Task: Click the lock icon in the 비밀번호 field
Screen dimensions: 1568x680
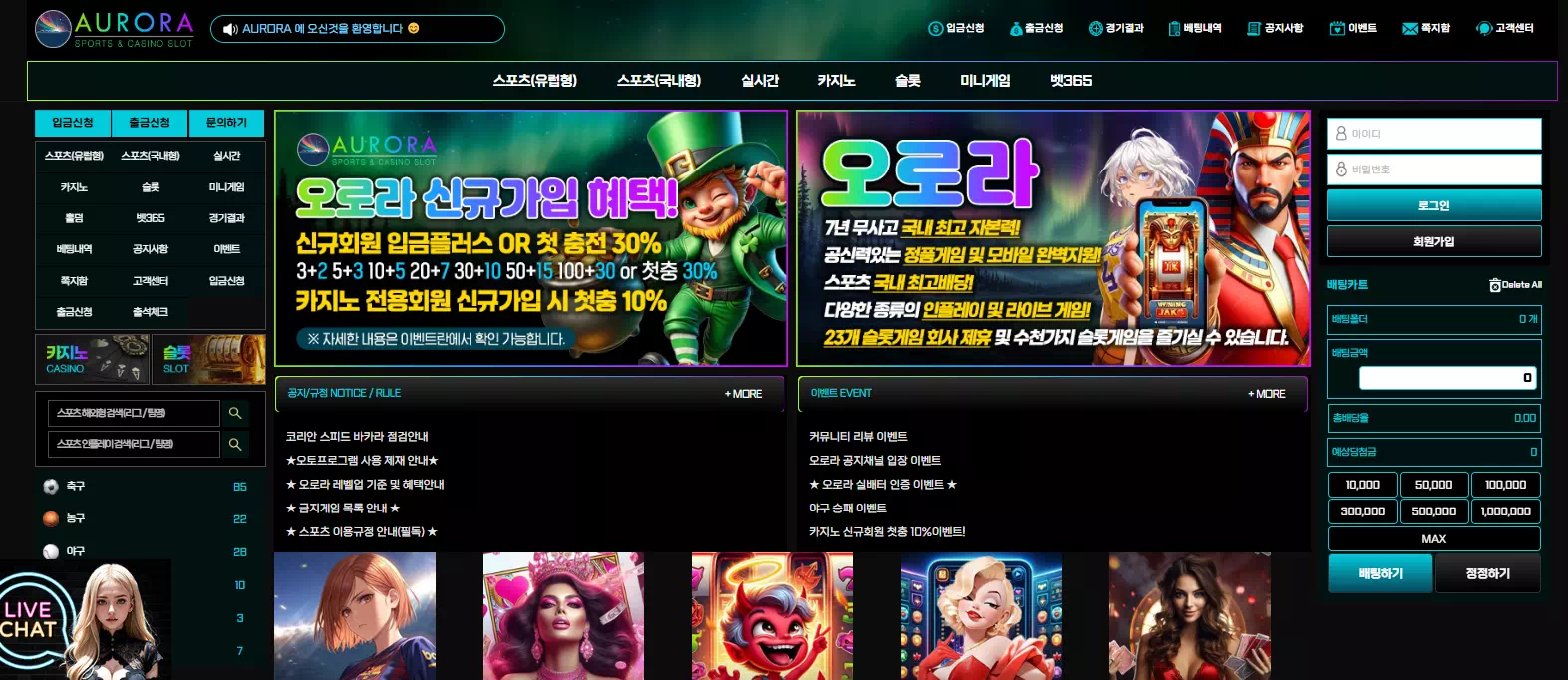Action: click(x=1341, y=170)
